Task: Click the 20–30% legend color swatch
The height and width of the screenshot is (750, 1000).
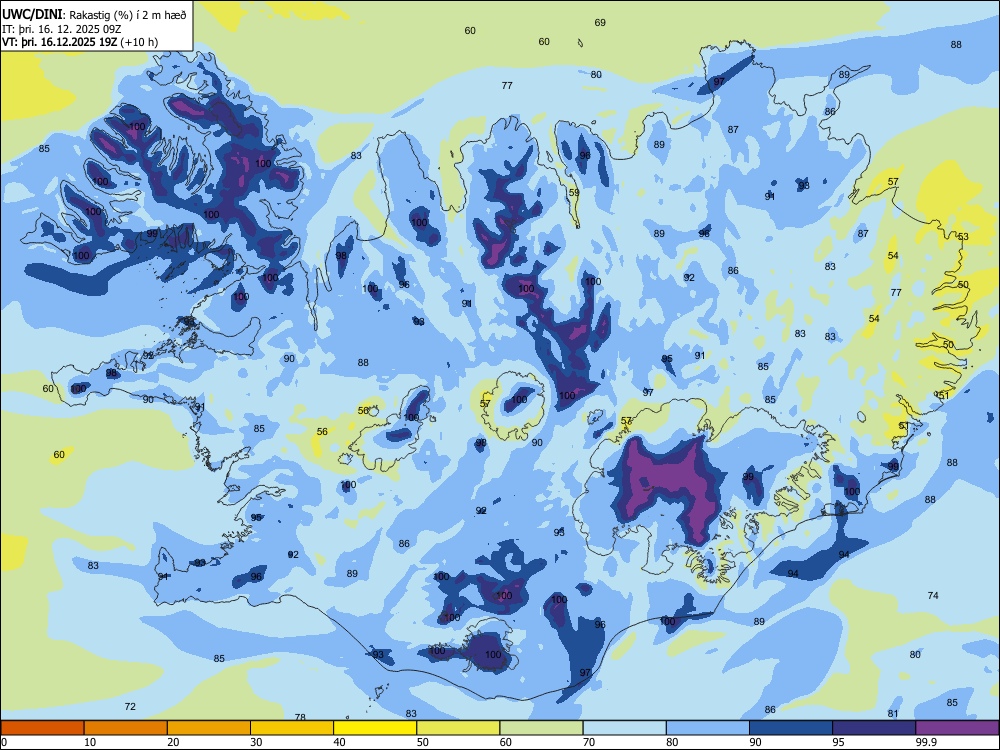Action: (209, 728)
